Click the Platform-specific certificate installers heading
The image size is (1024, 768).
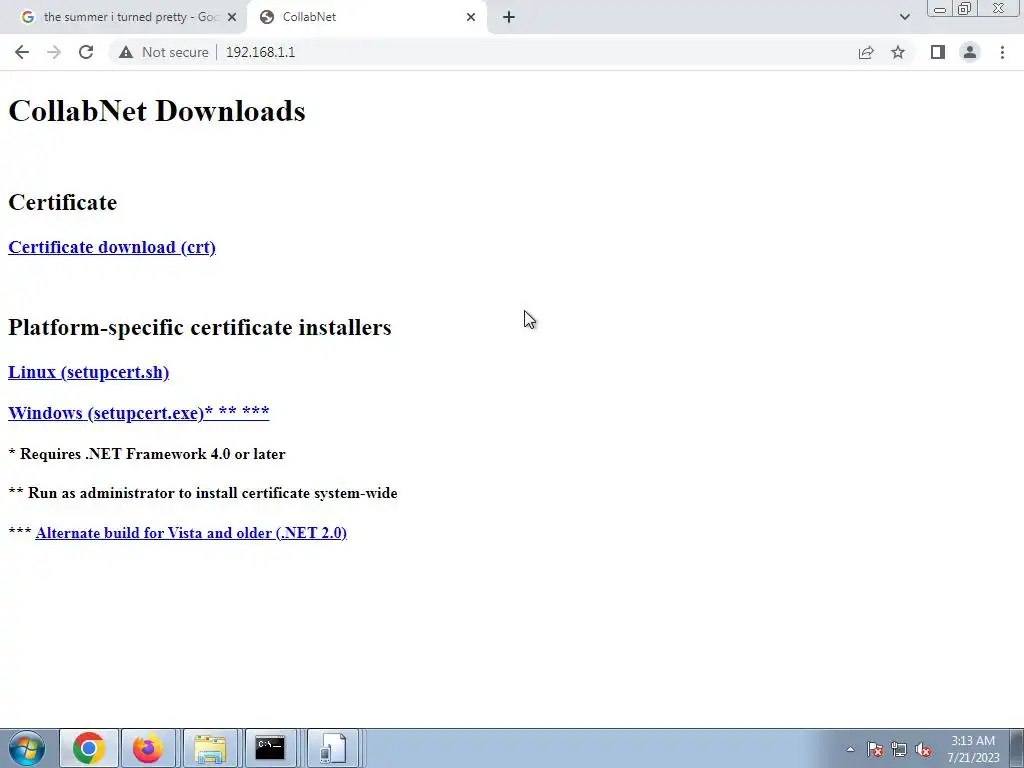pos(200,327)
